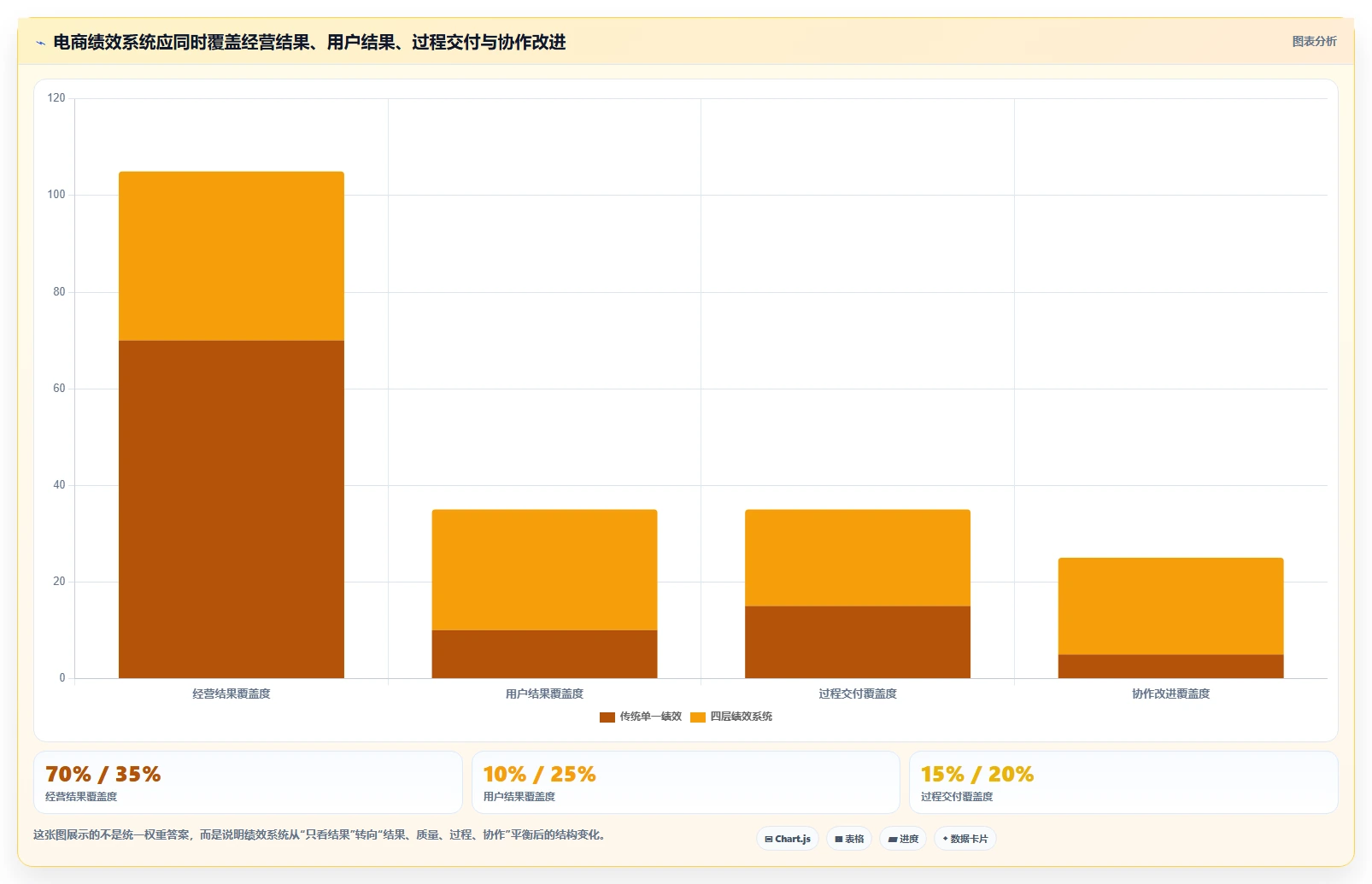Click the 用户结果覆盖度 x-axis label
Screen dimensions: 1372x884
(x=544, y=694)
